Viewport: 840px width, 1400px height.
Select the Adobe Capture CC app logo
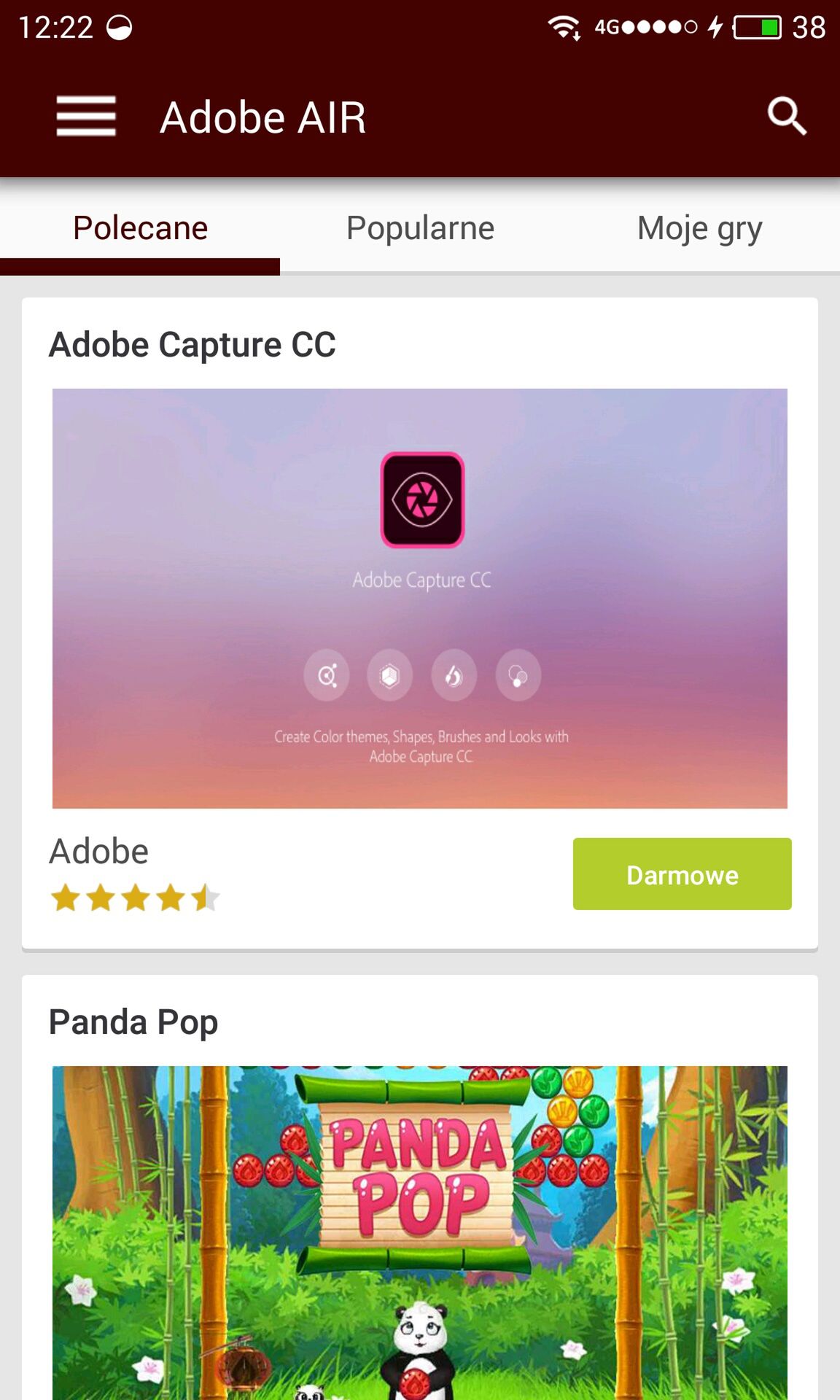(x=422, y=500)
